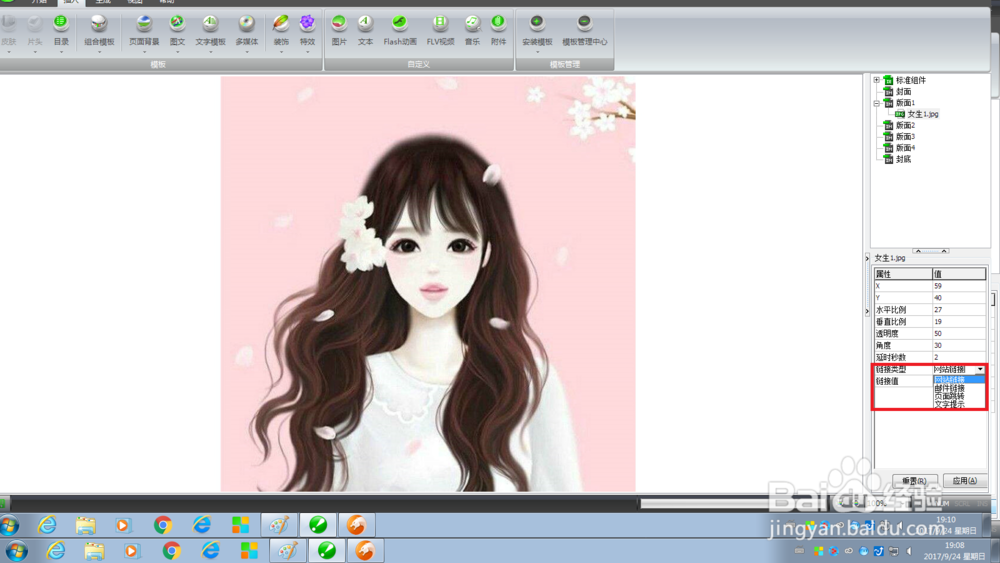1000x563 pixels.
Task: Toggle the 链接类型 combo box arrow
Action: tap(980, 370)
